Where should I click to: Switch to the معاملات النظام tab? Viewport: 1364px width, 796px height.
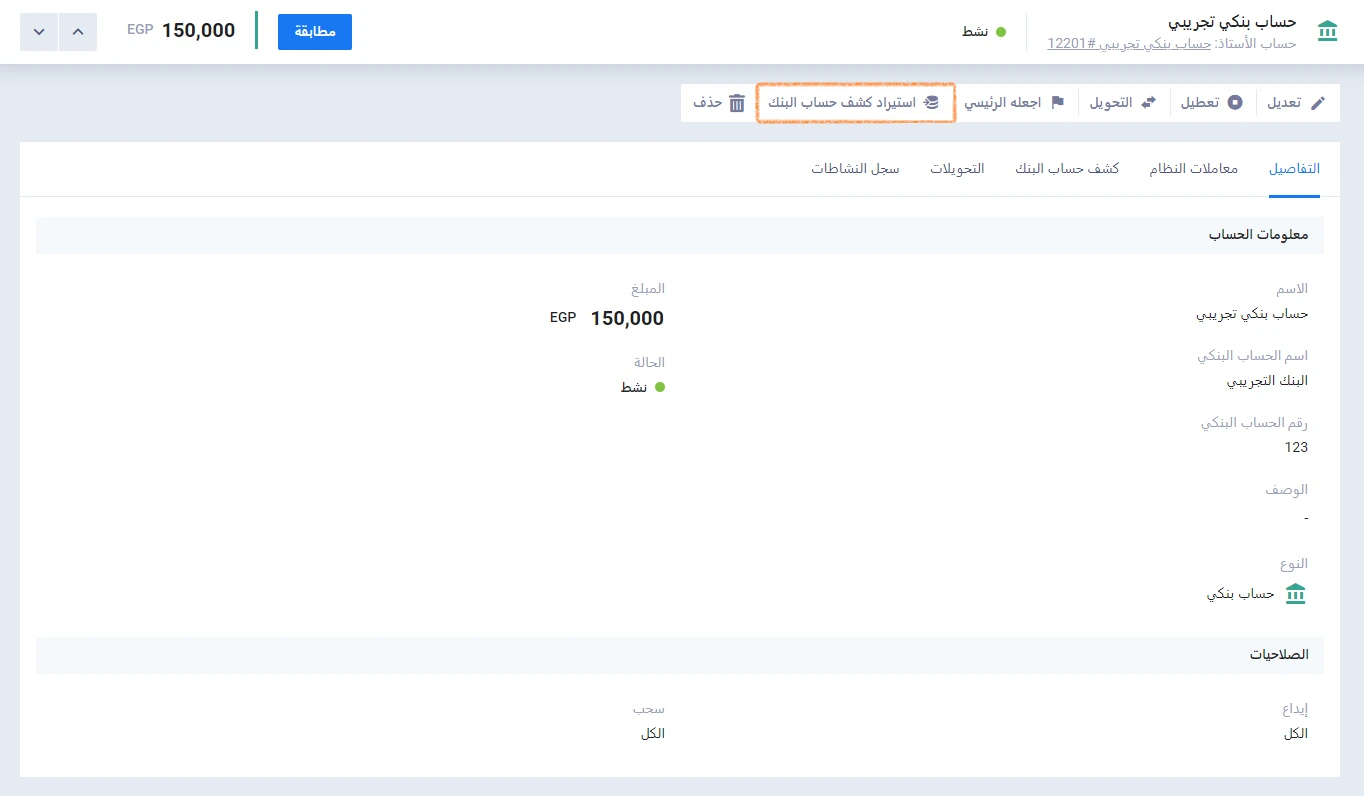[1193, 169]
